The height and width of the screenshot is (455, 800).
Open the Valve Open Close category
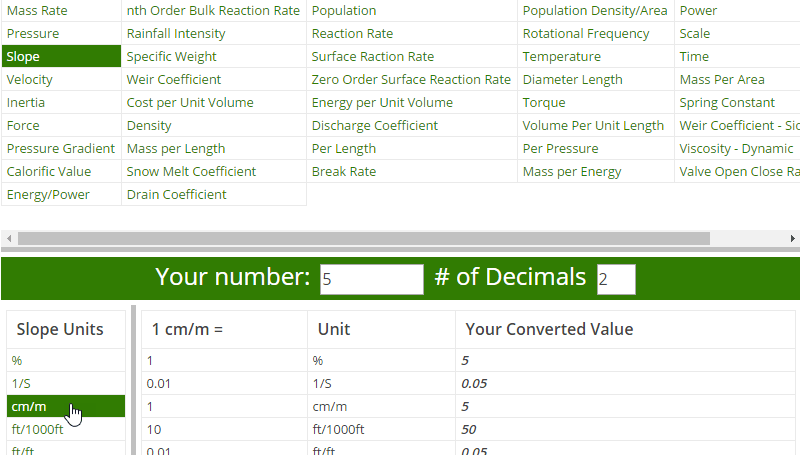tap(739, 171)
